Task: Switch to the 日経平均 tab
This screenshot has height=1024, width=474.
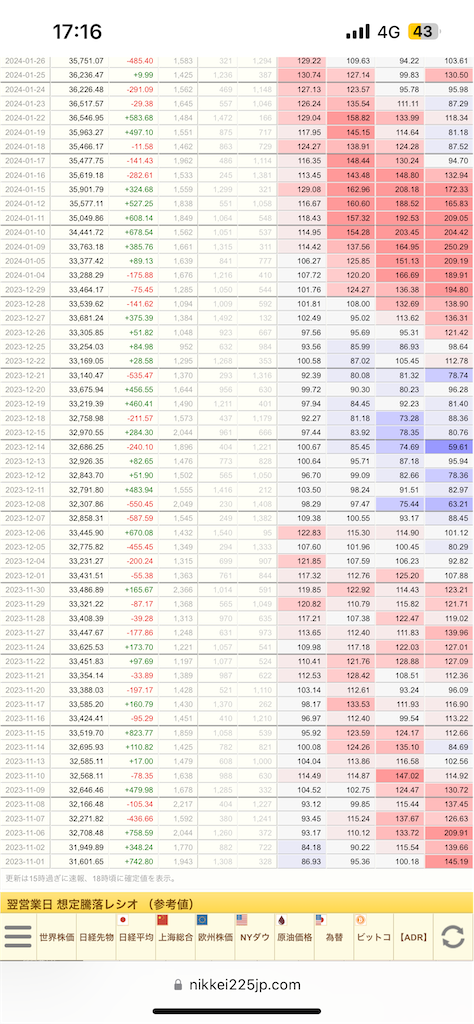Action: (x=135, y=937)
